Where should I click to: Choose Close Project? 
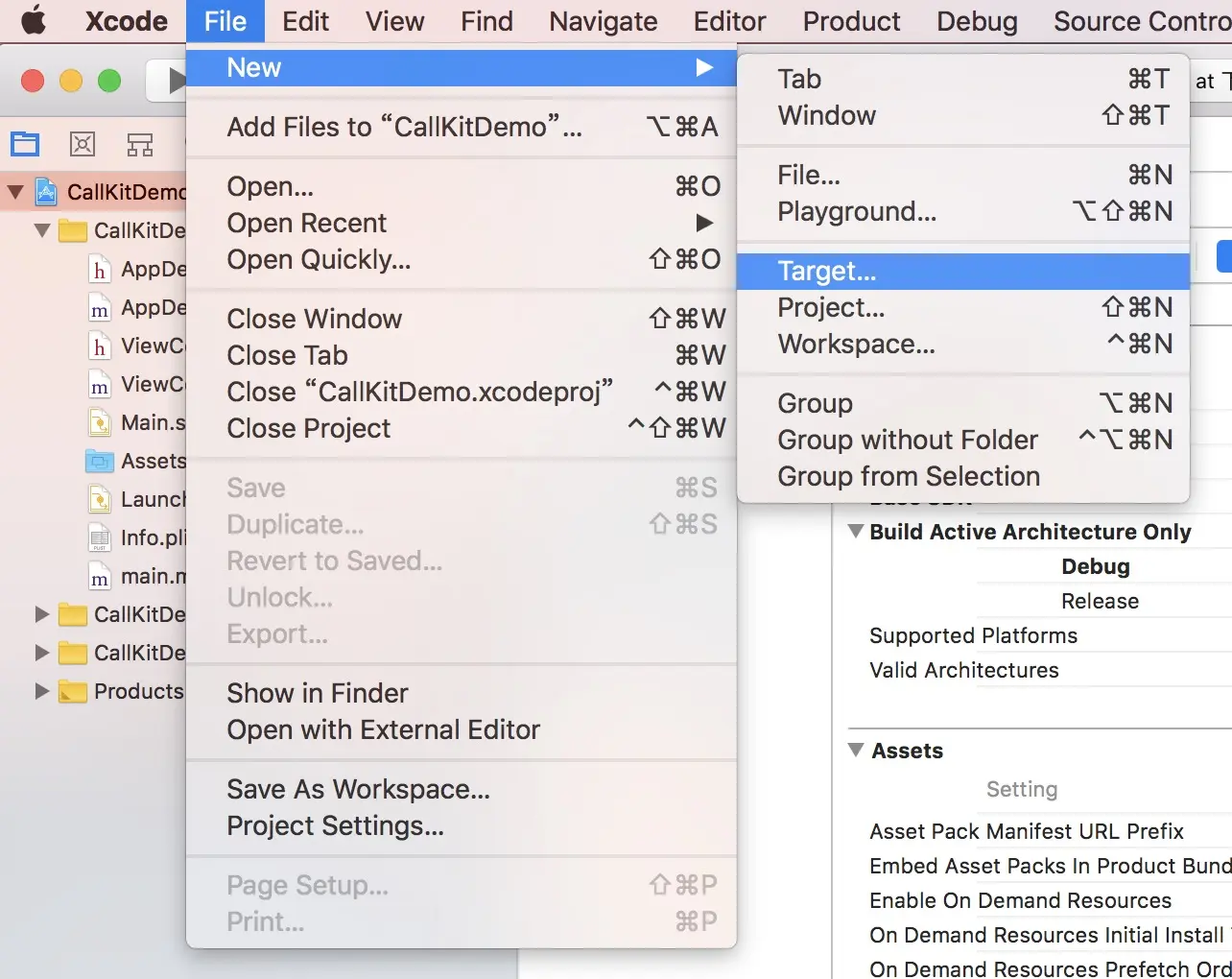pyautogui.click(x=461, y=428)
